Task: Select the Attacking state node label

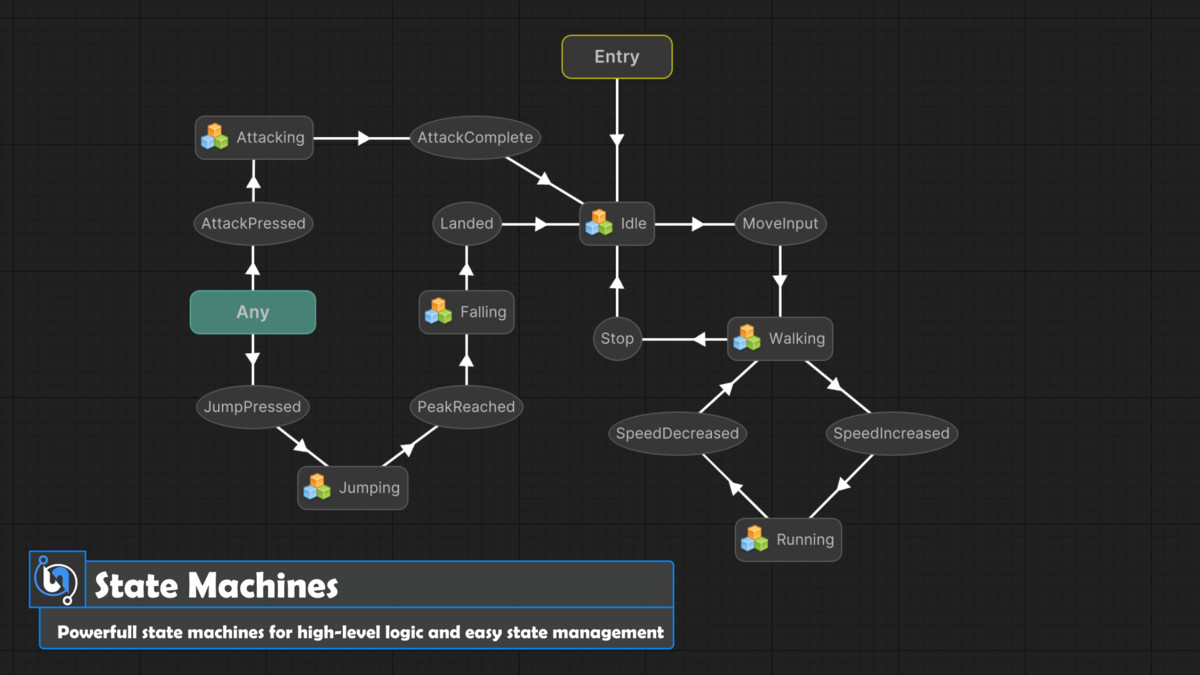Action: point(270,137)
